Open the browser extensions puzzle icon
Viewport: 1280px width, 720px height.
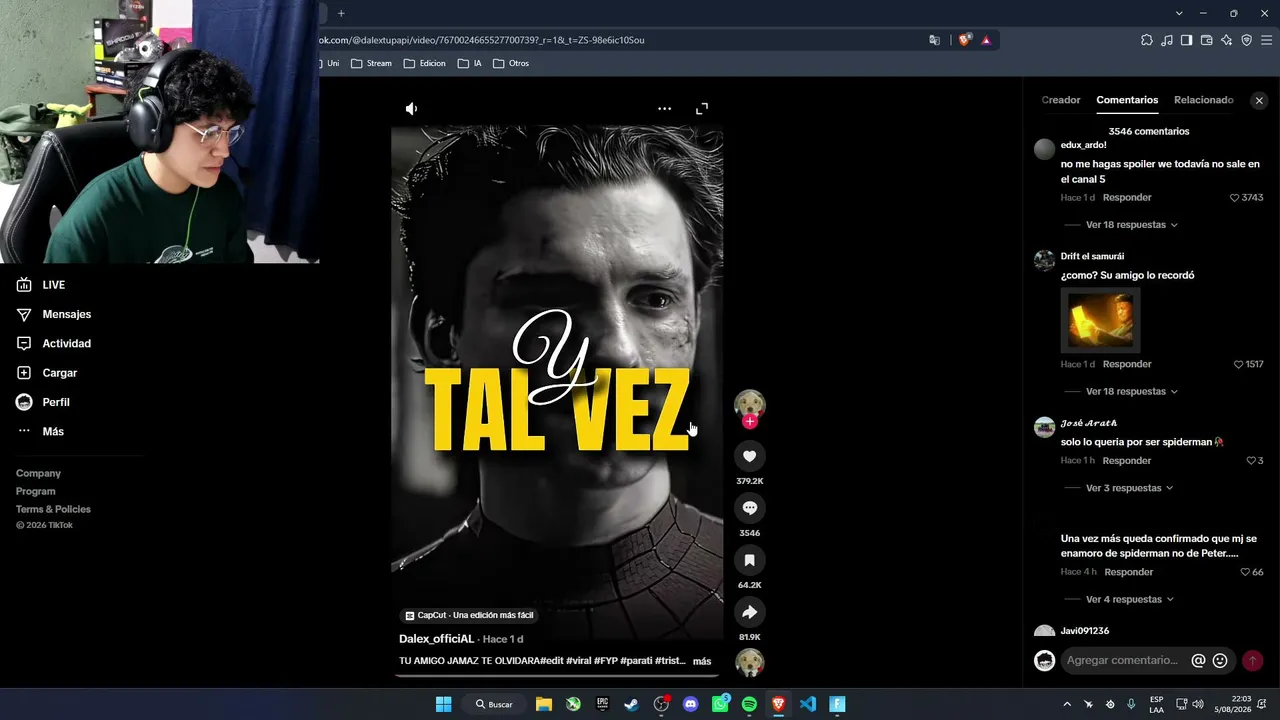click(x=1147, y=40)
